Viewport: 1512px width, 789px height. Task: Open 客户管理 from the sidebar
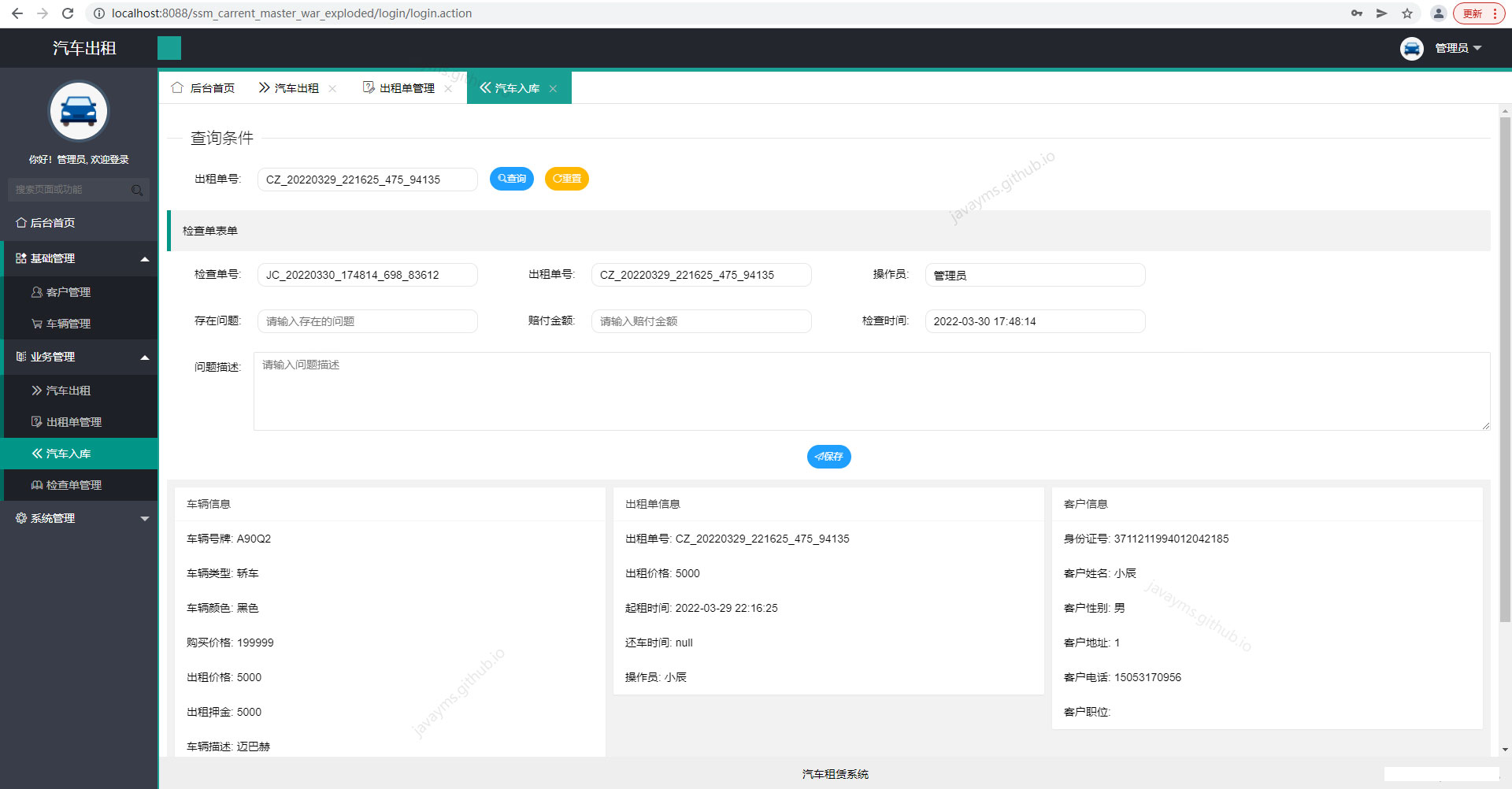69,292
